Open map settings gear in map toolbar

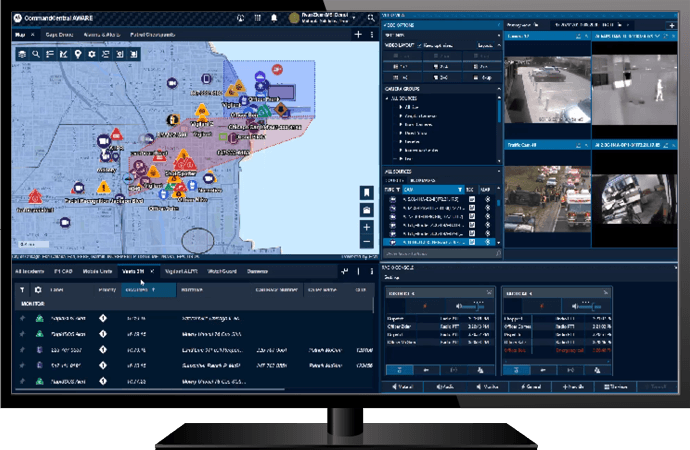coord(92,54)
